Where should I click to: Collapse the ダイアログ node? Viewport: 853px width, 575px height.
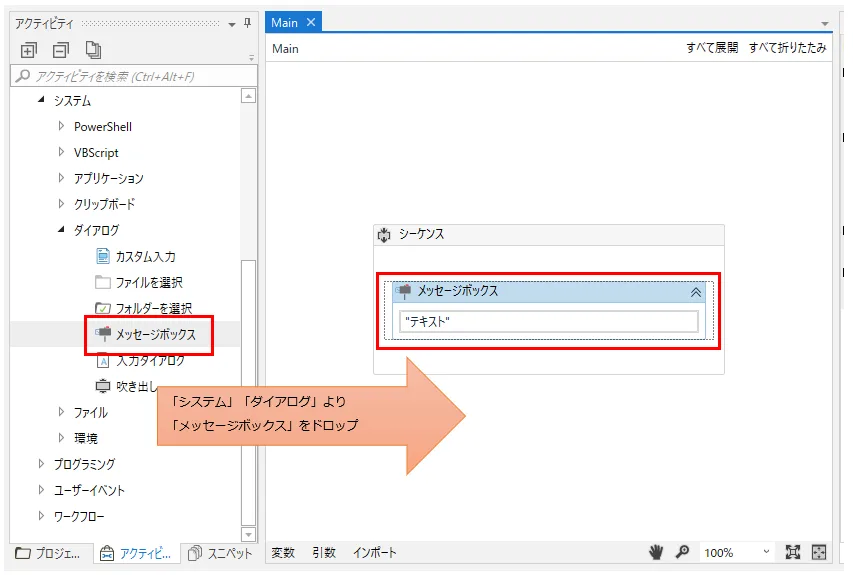[61, 230]
